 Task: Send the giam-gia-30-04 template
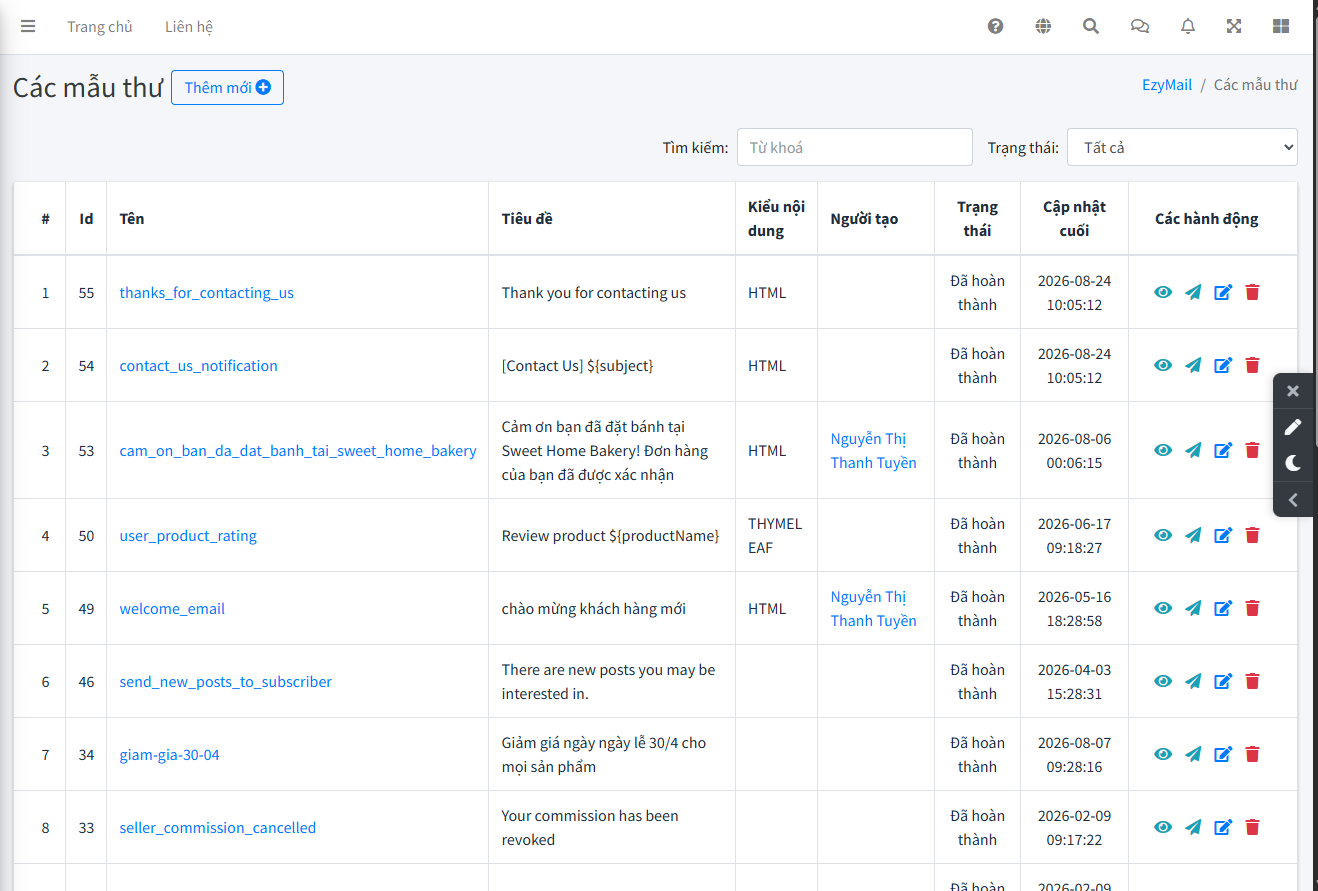tap(1193, 754)
